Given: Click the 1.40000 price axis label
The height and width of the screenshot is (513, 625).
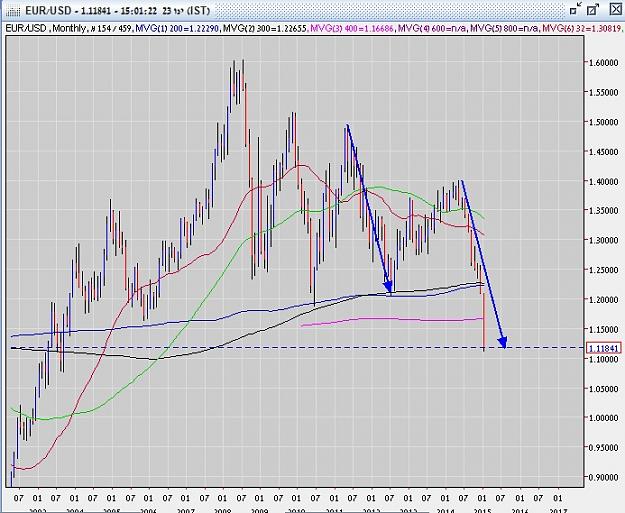Looking at the screenshot, I should [603, 181].
